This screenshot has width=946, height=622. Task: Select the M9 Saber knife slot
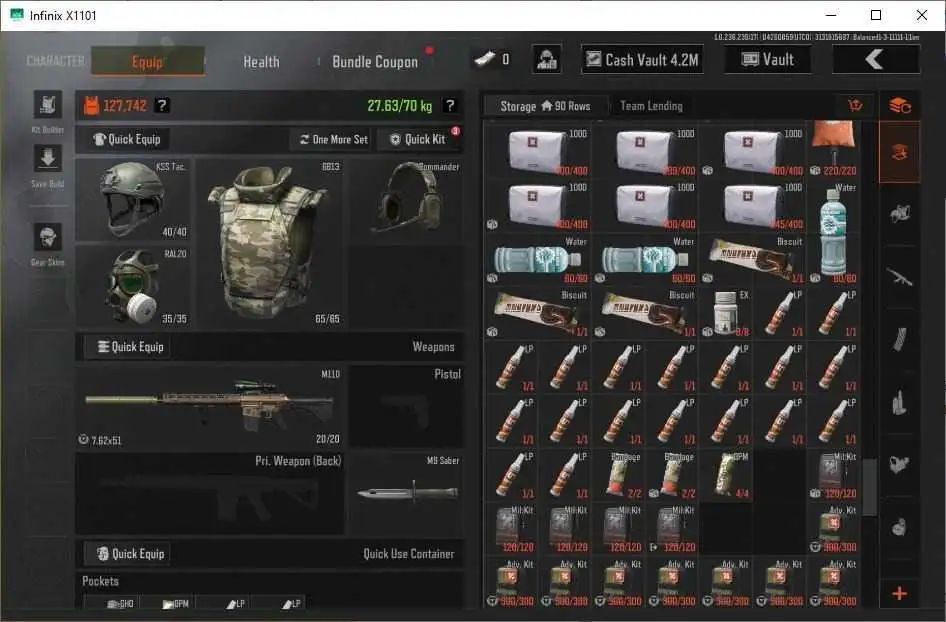click(407, 493)
